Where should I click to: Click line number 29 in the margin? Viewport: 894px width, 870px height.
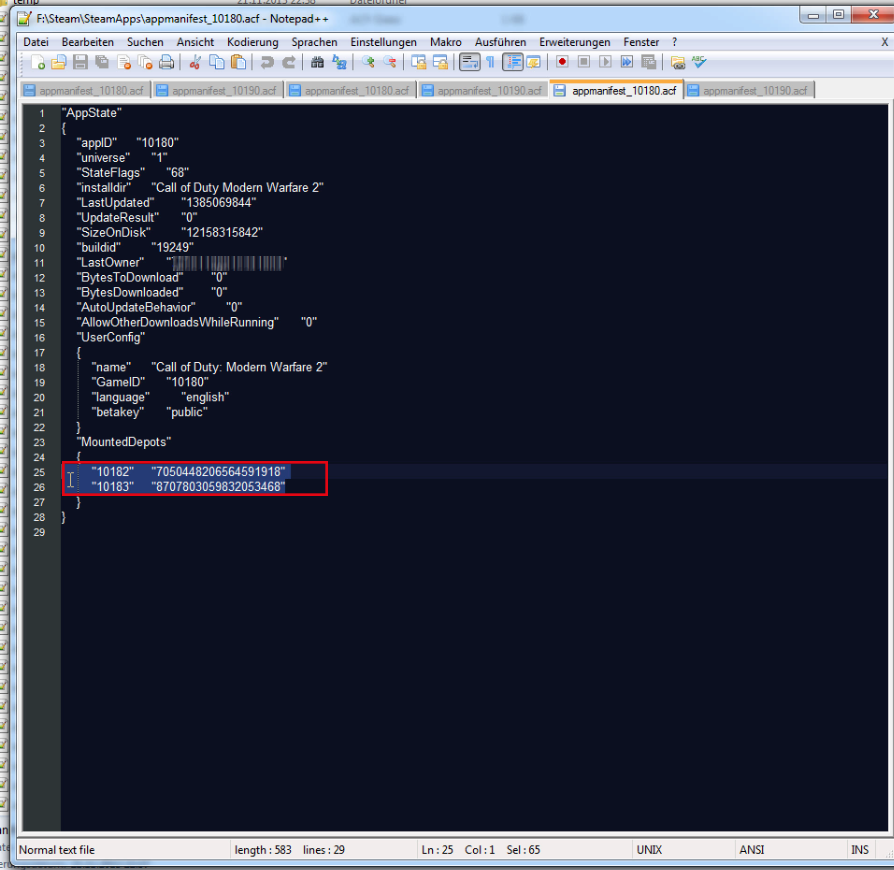point(39,532)
